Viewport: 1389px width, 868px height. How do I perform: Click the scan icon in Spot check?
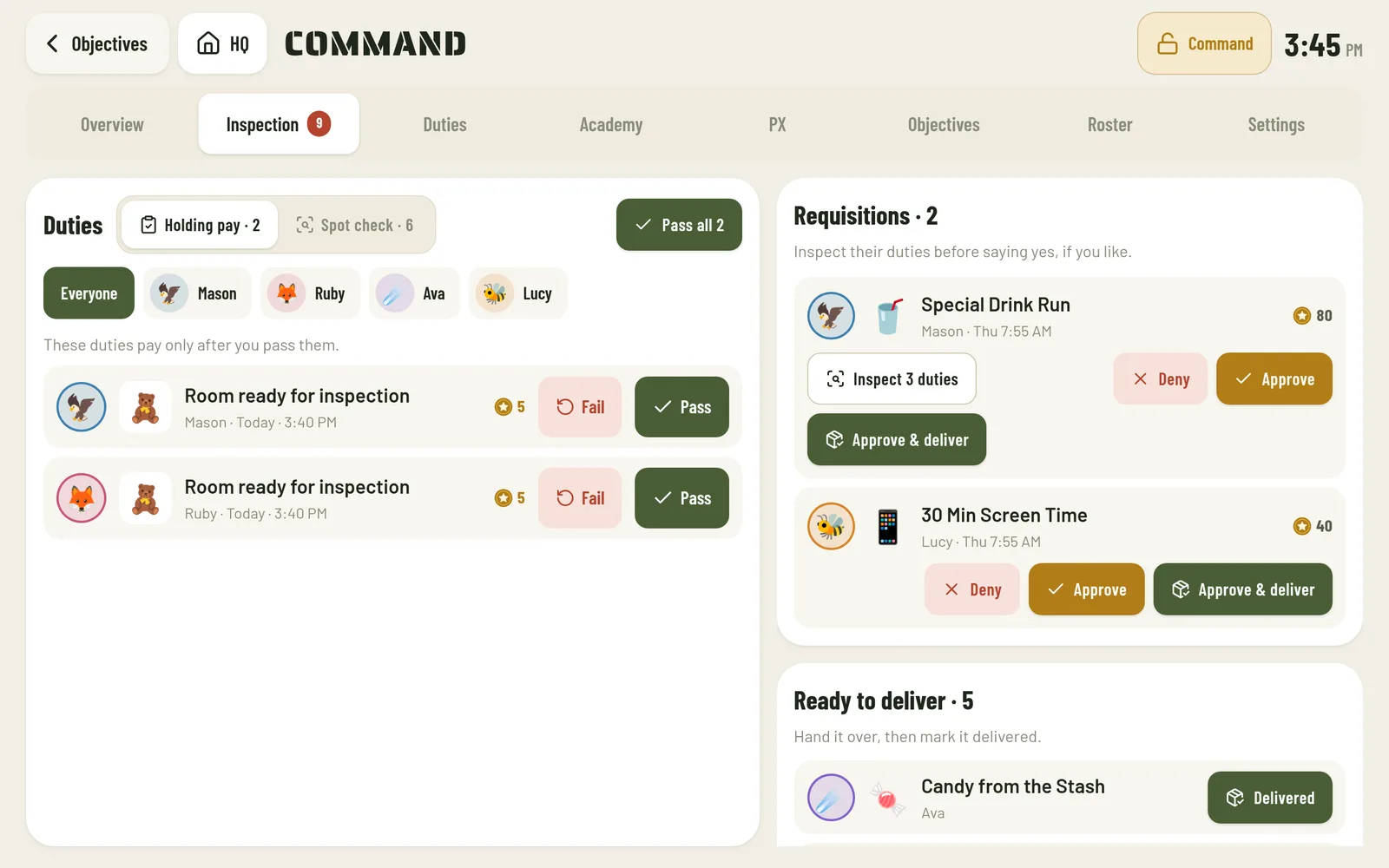(x=305, y=225)
